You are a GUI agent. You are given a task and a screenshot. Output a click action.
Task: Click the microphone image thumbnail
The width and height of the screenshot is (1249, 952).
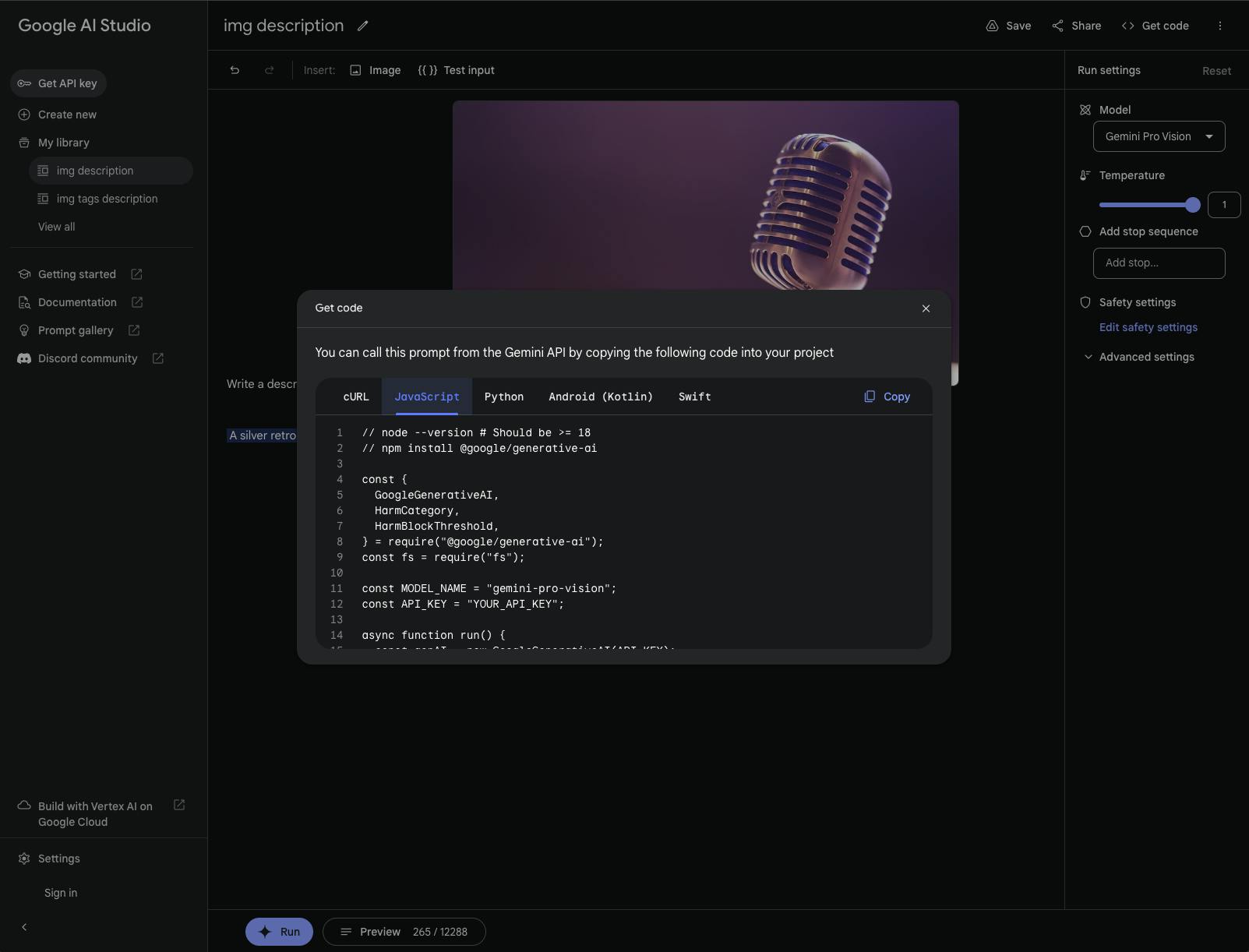point(705,195)
